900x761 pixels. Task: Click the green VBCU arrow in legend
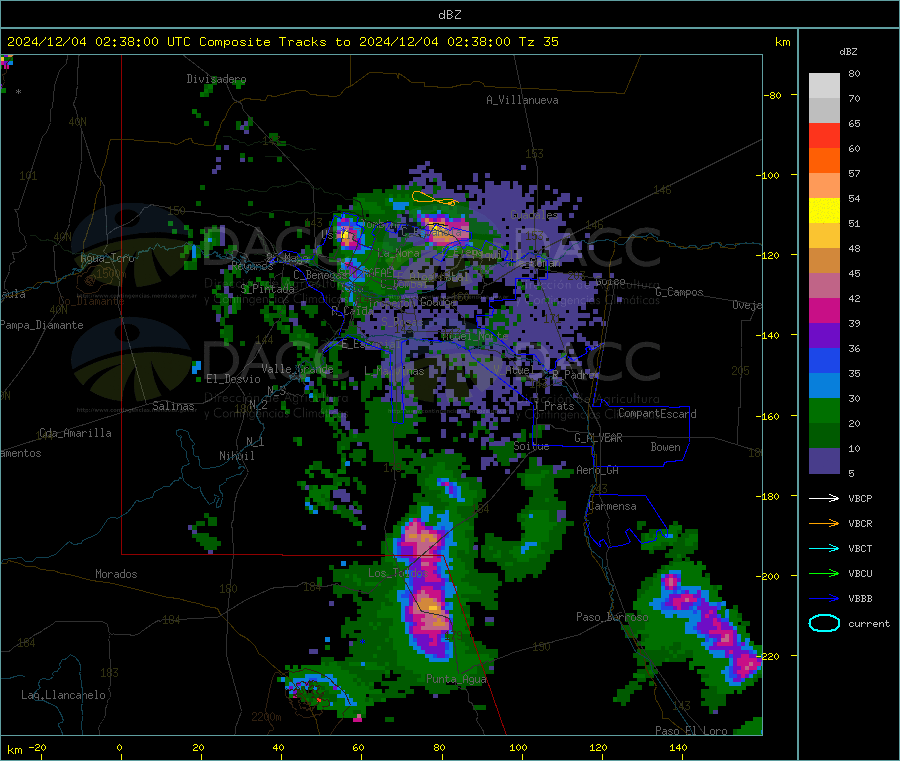pyautogui.click(x=824, y=573)
